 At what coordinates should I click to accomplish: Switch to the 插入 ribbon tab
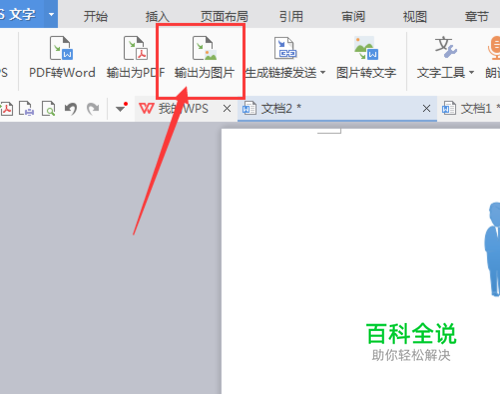click(157, 16)
